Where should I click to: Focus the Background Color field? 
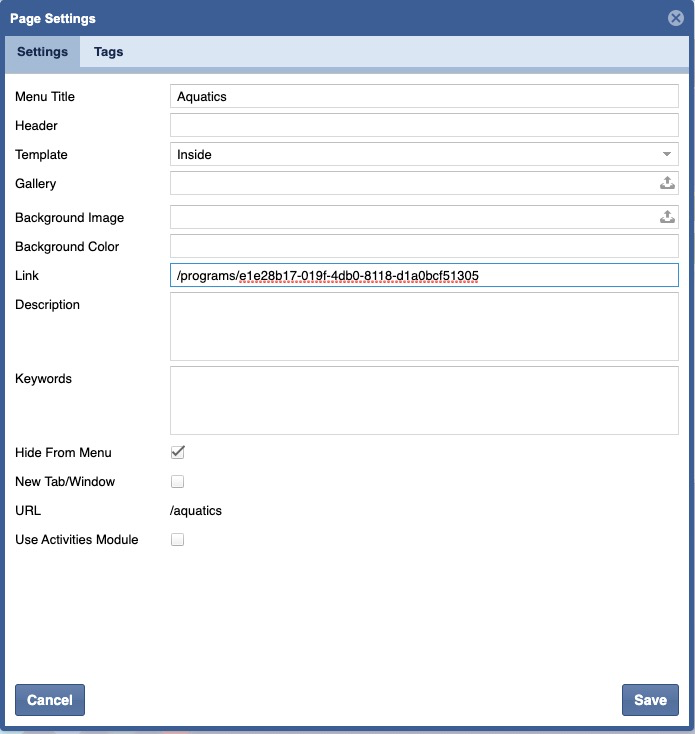[x=424, y=246]
